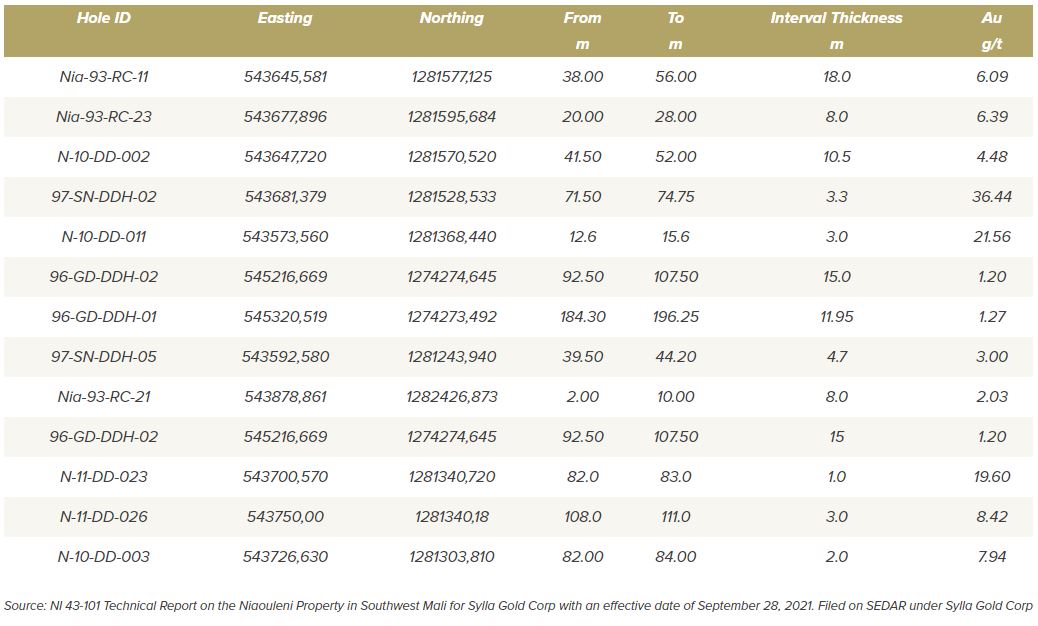Viewport: 1038px width, 626px height.
Task: Click the 97-SN-DDH-05 hole ID
Action: click(x=104, y=357)
